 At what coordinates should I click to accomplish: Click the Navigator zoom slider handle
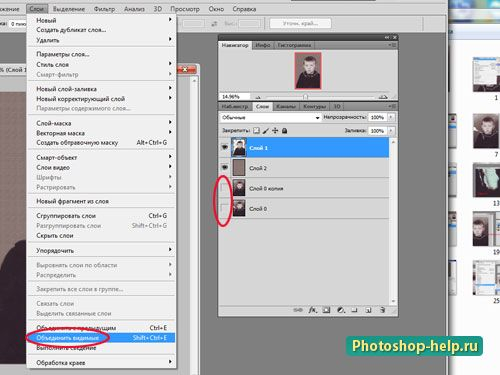click(305, 97)
